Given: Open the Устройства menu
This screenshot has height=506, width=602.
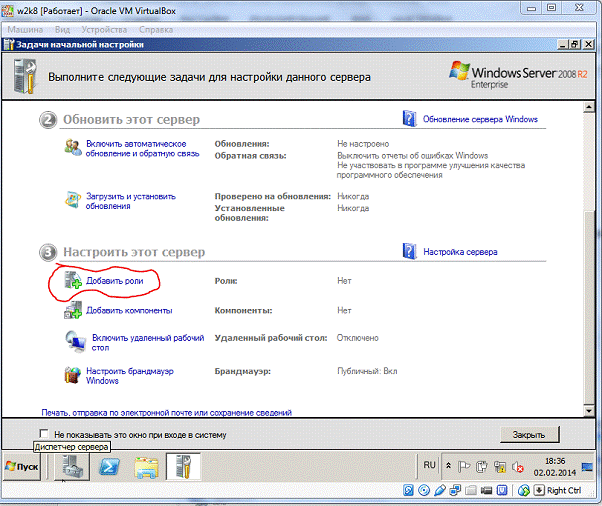Looking at the screenshot, I should pos(104,30).
